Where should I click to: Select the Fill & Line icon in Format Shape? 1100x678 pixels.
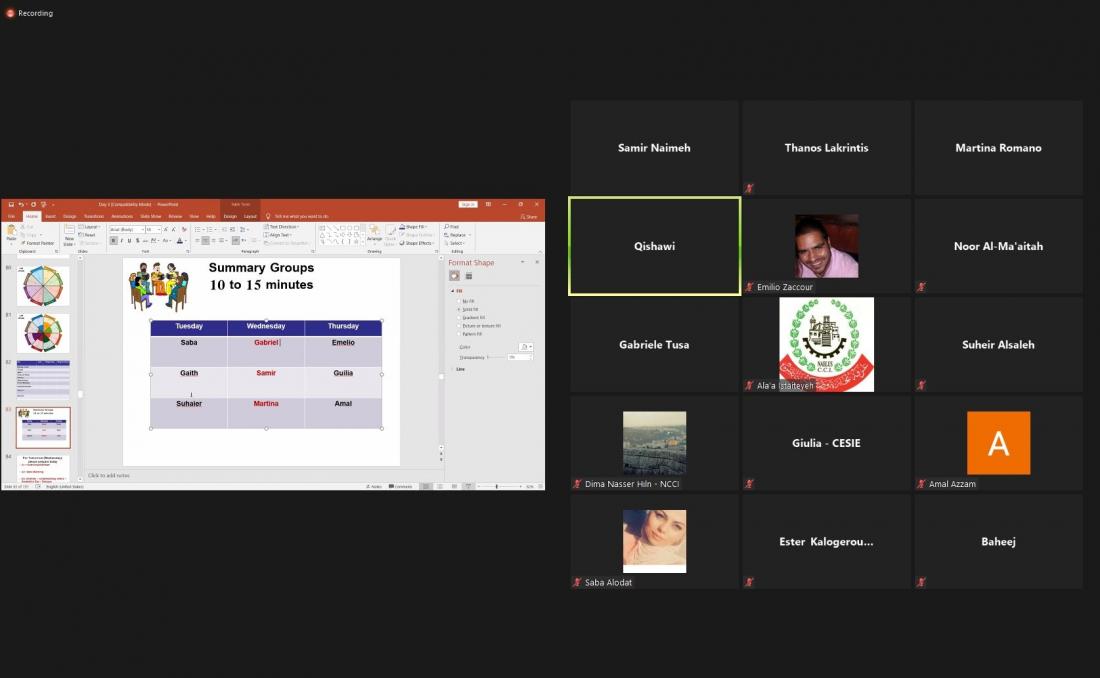[454, 276]
